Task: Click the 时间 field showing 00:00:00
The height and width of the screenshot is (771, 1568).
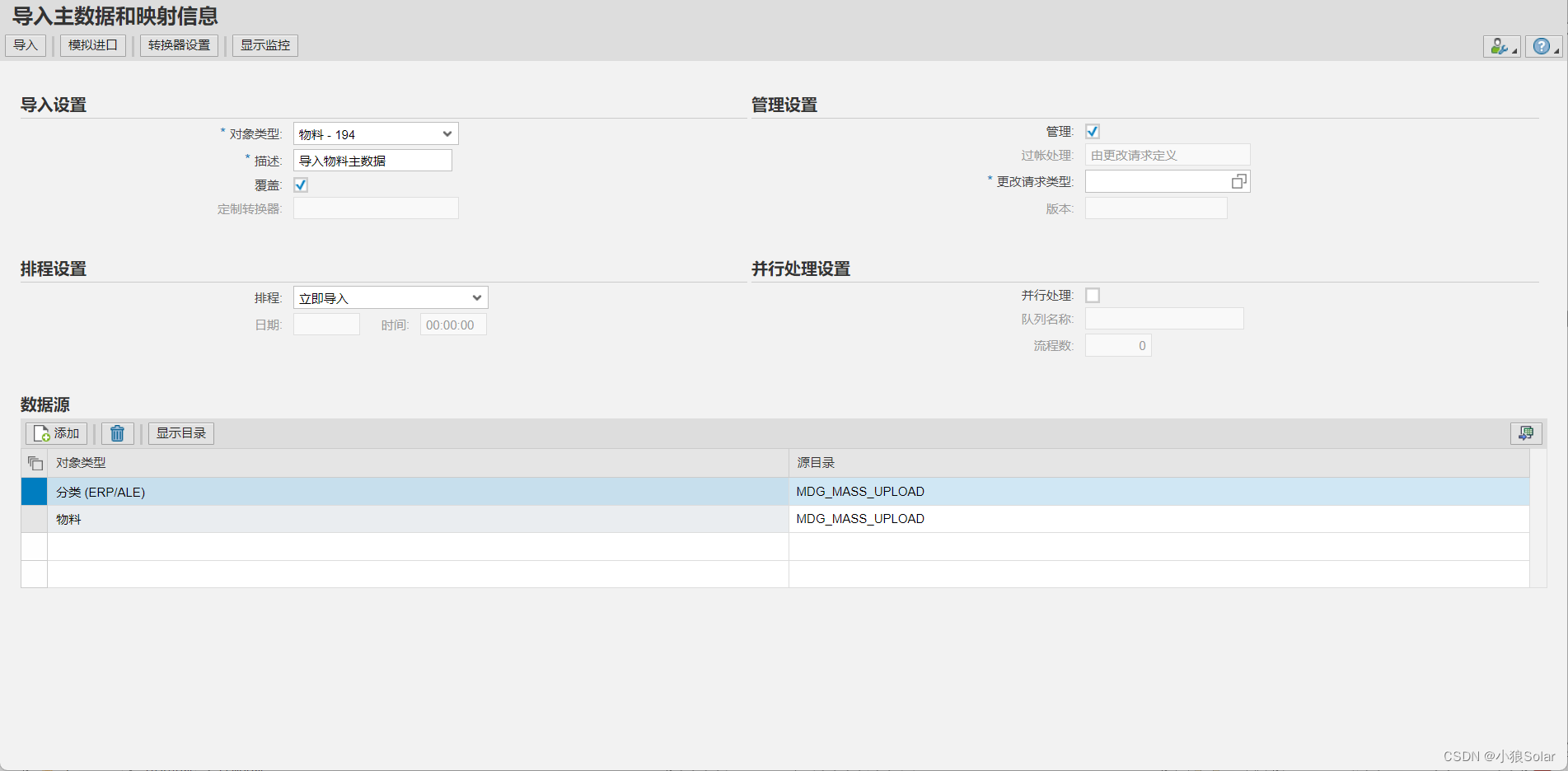Action: (x=453, y=325)
